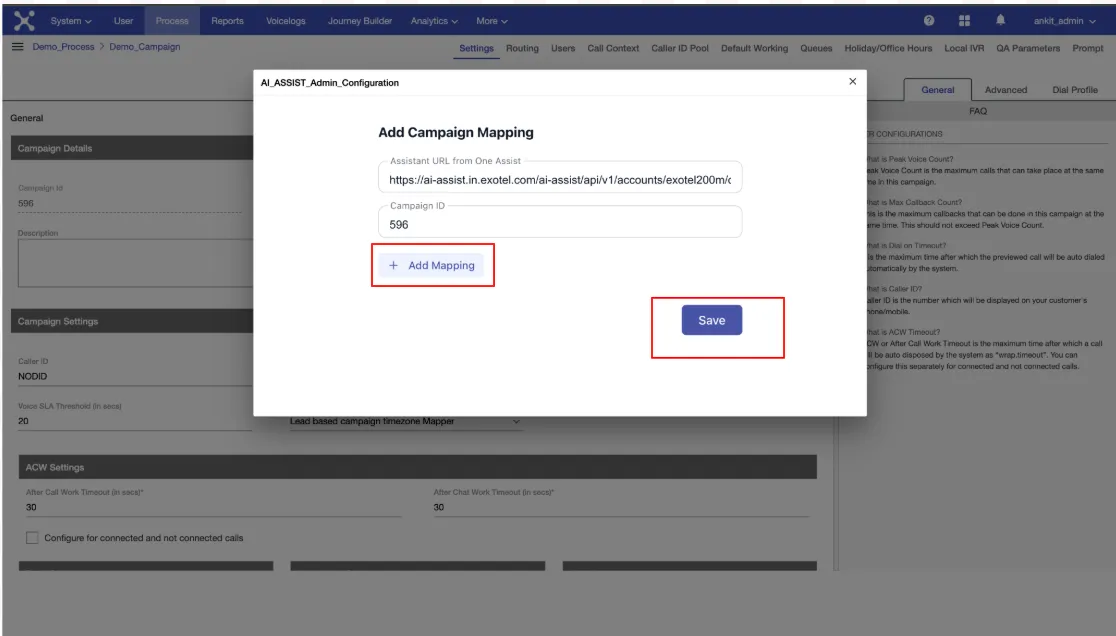Expand the System menu dropdown
1116x636 pixels.
coord(70,21)
